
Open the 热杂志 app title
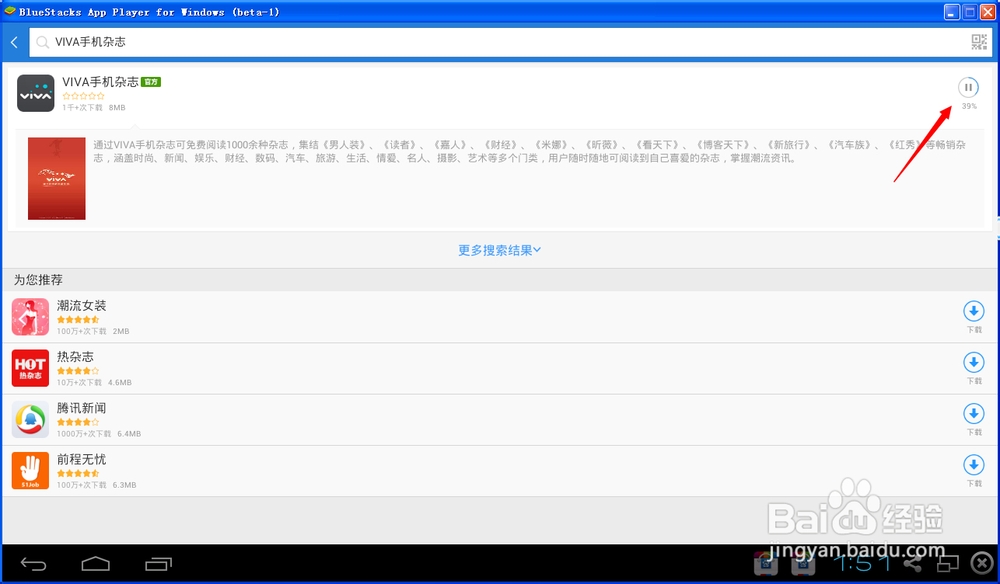click(75, 357)
